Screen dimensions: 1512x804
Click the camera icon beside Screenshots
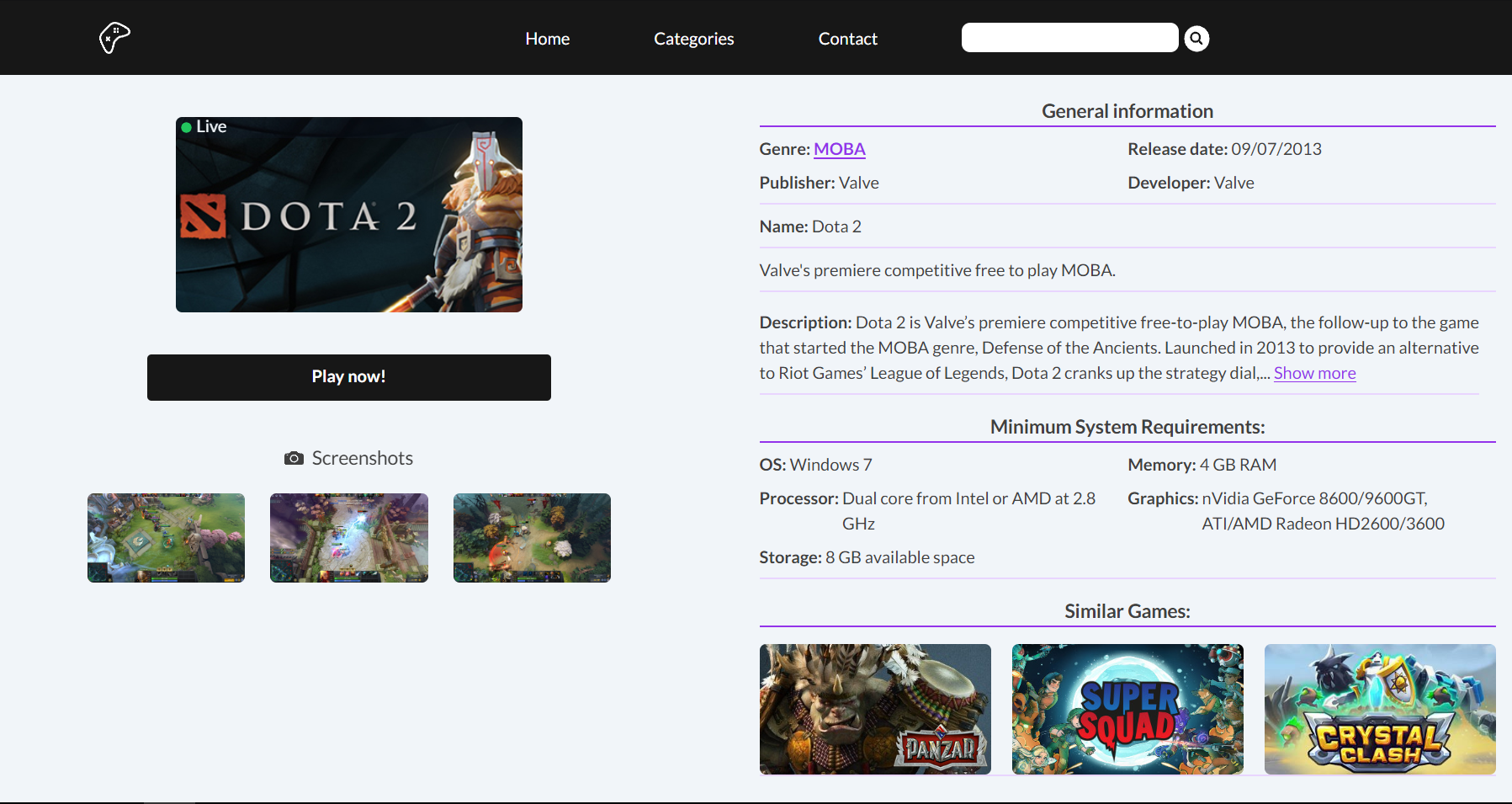(294, 458)
